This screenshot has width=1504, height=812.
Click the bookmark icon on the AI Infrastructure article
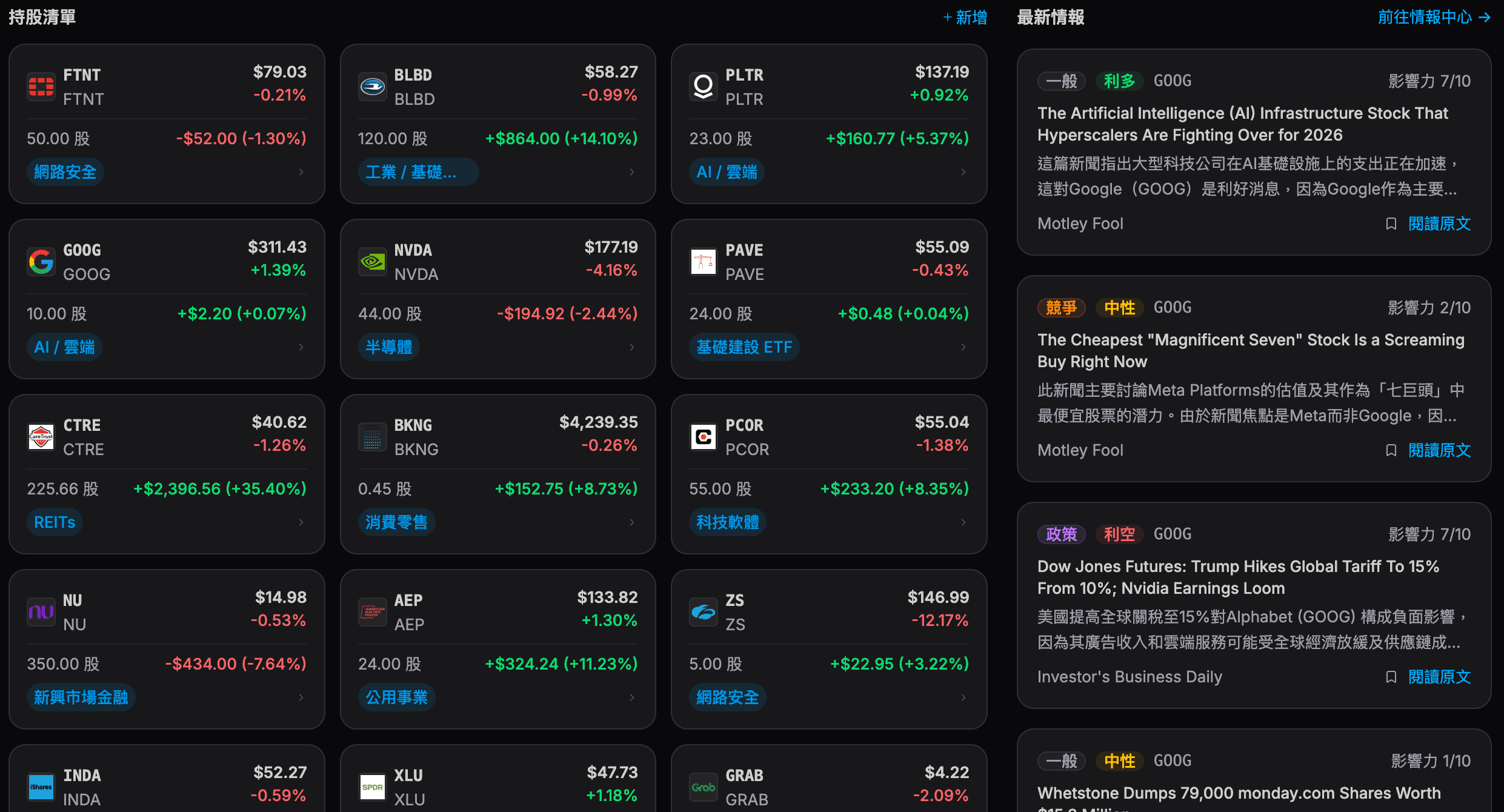pos(1391,224)
